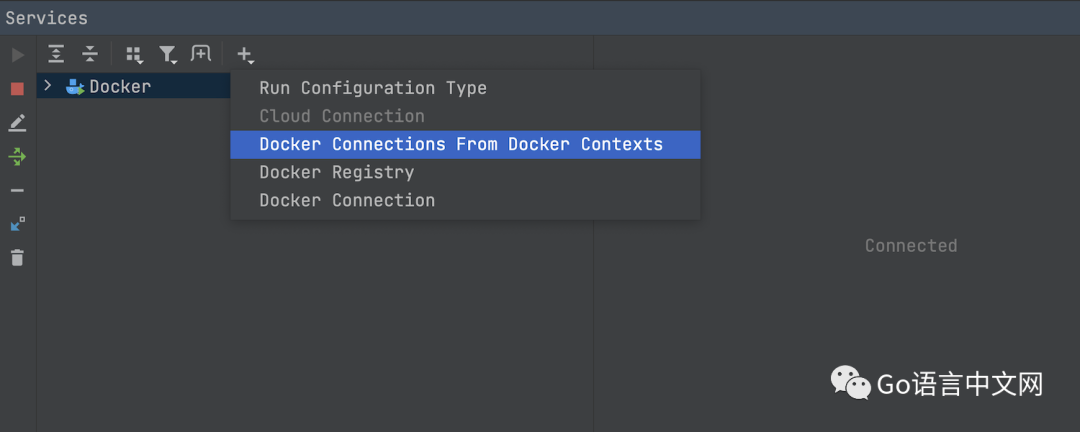Screen dimensions: 1080x432
Task: Open the Filter dropdown icon
Action: pyautogui.click(x=167, y=54)
